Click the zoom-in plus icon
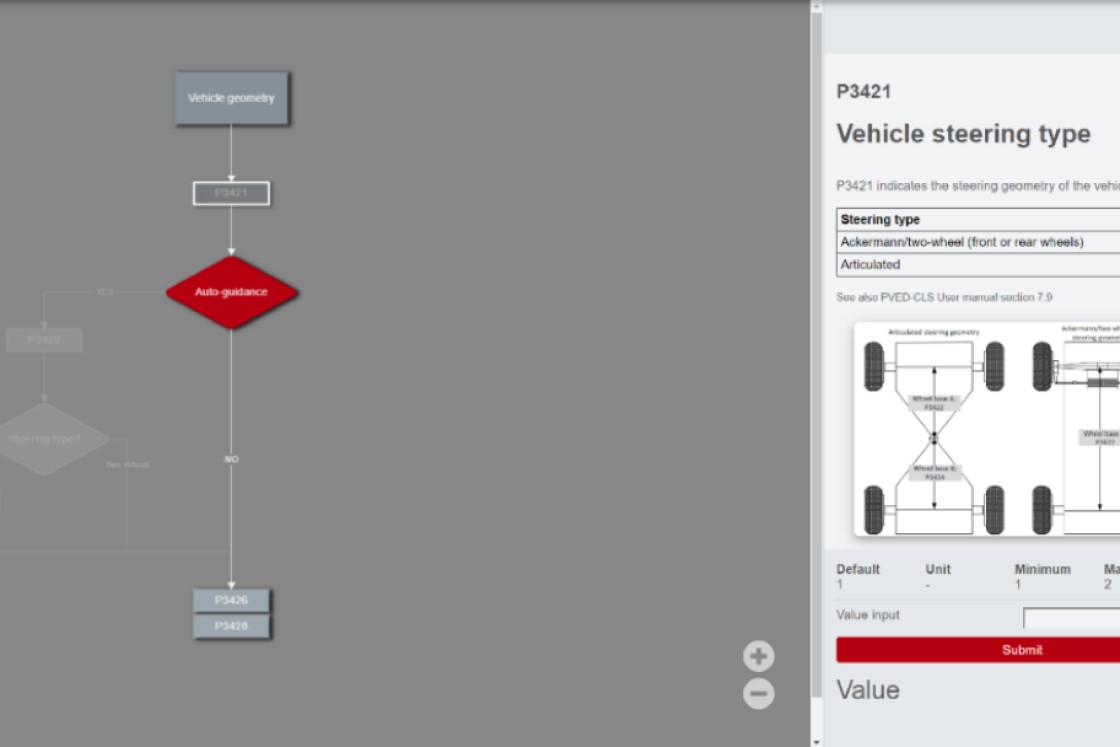This screenshot has height=747, width=1120. (x=758, y=656)
